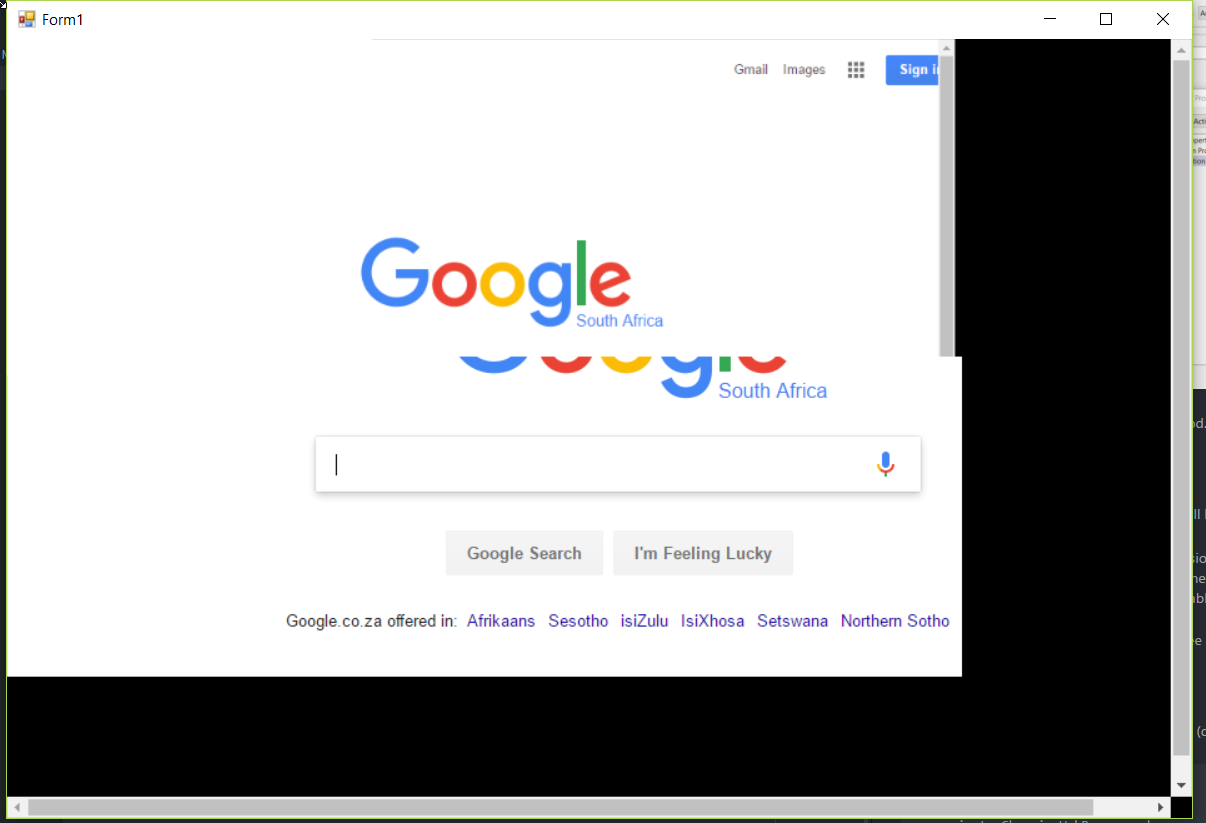Select the Setswana language link
1206x823 pixels.
tap(793, 621)
